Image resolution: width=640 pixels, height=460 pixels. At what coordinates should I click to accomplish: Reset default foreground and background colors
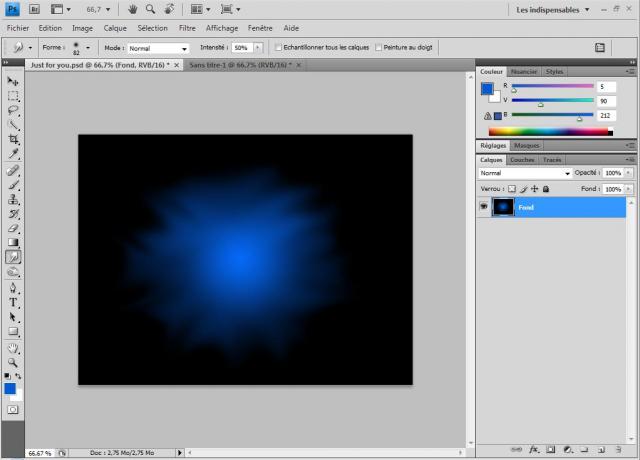tap(7, 376)
